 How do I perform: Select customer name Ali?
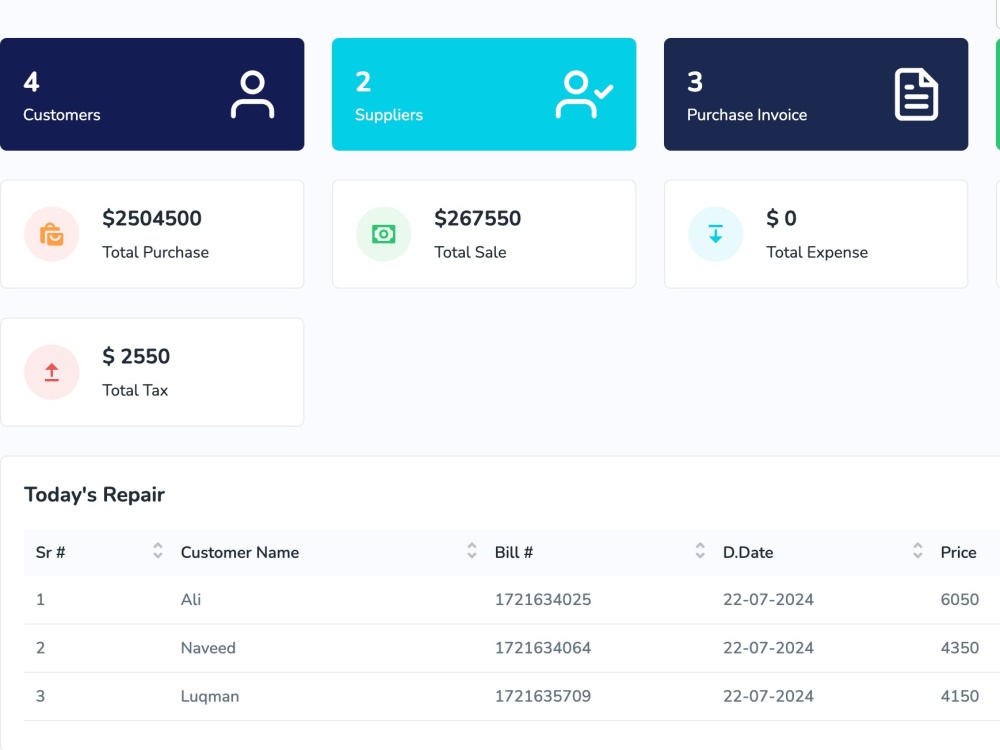(191, 599)
